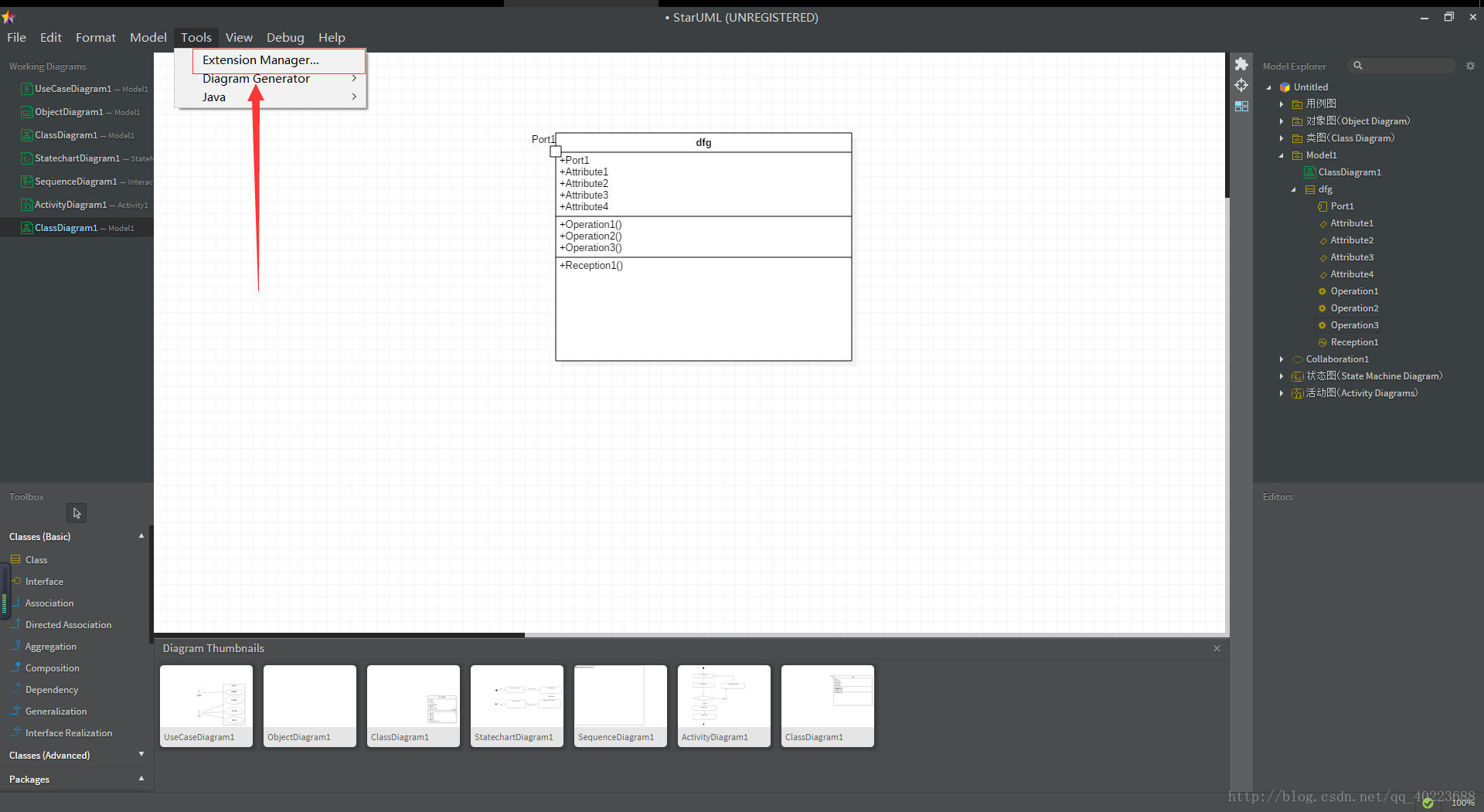Close the Diagram Thumbnails panel

[1217, 648]
